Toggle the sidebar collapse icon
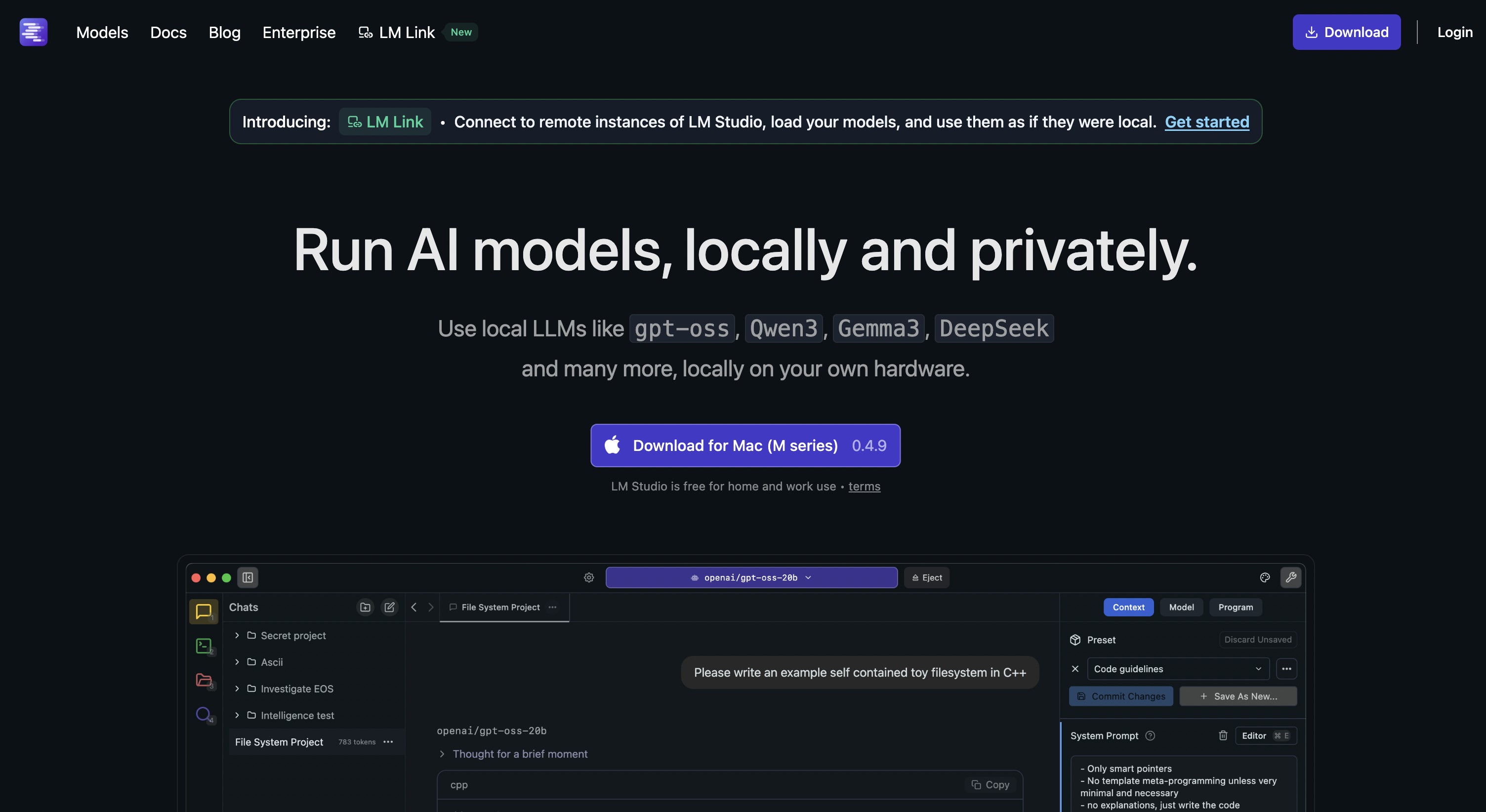This screenshot has height=812, width=1486. (x=248, y=577)
